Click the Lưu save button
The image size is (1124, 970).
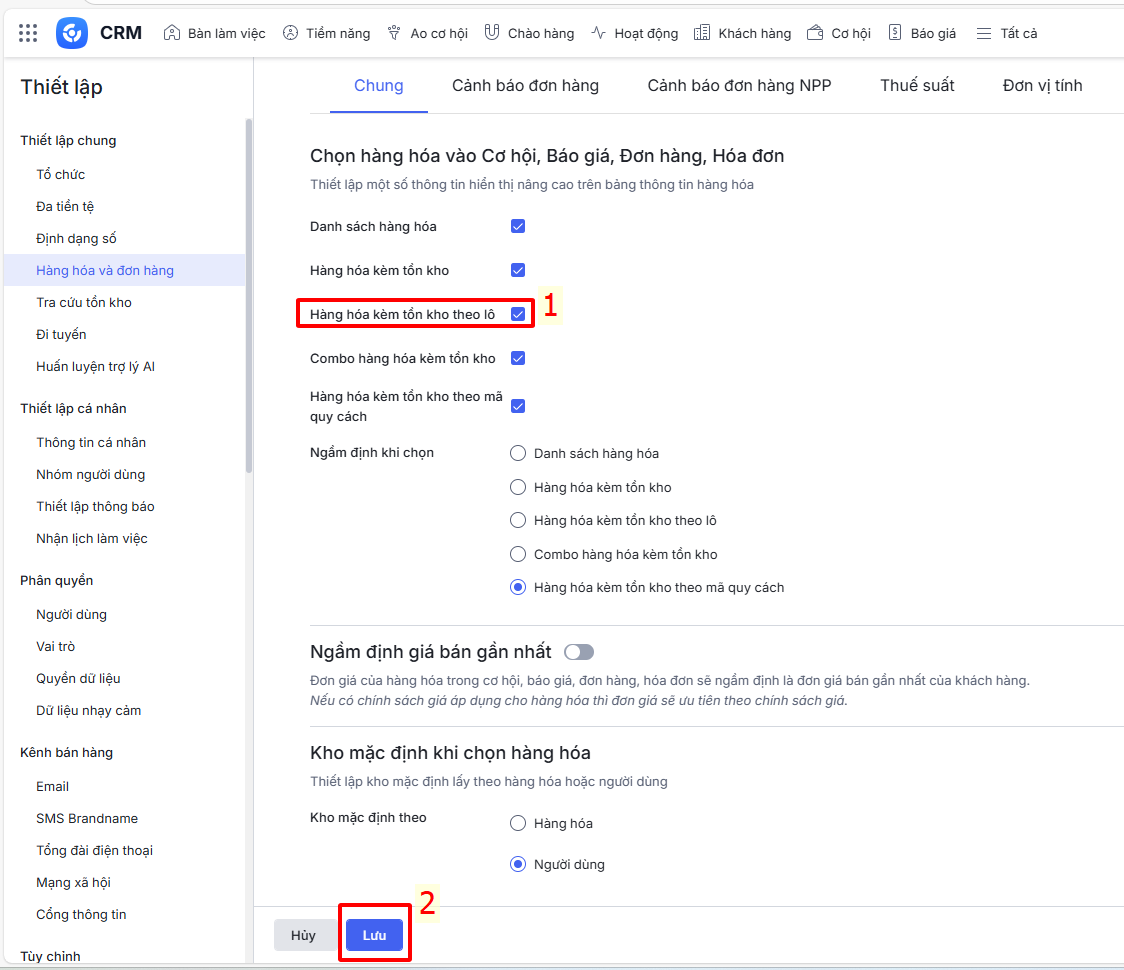coord(374,935)
